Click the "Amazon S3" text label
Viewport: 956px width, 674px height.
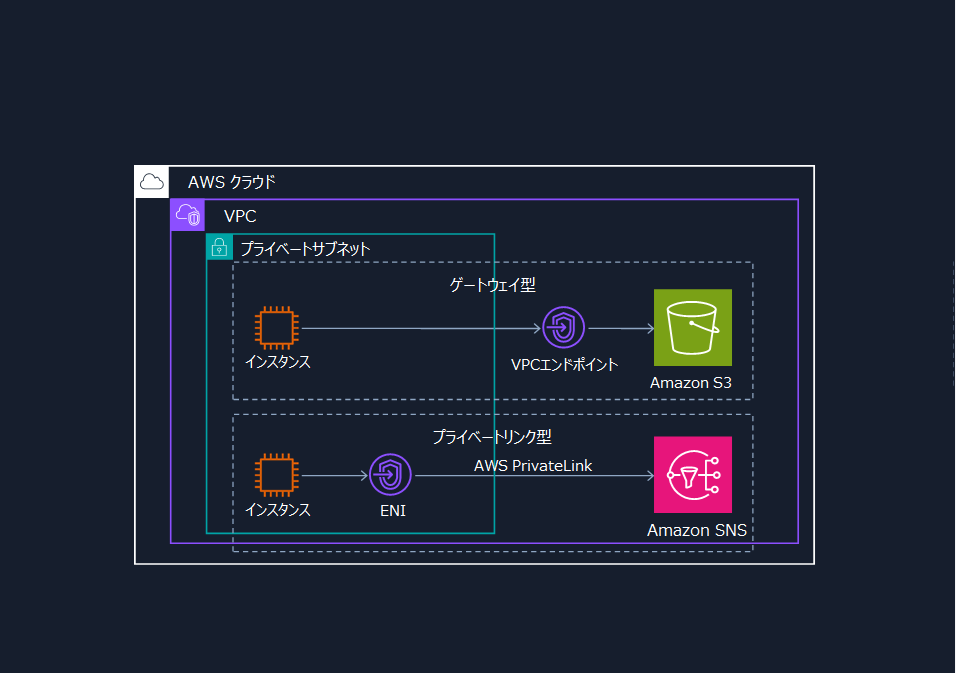[692, 383]
